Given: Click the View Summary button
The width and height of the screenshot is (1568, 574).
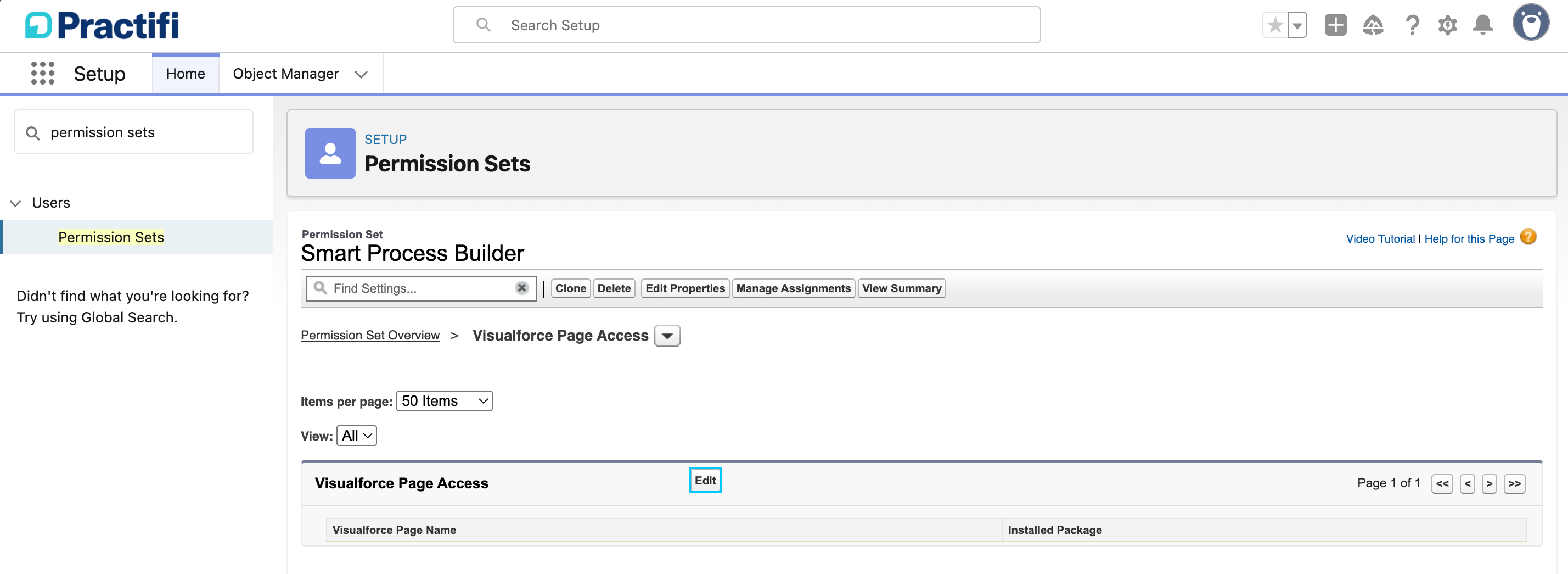Looking at the screenshot, I should (902, 288).
